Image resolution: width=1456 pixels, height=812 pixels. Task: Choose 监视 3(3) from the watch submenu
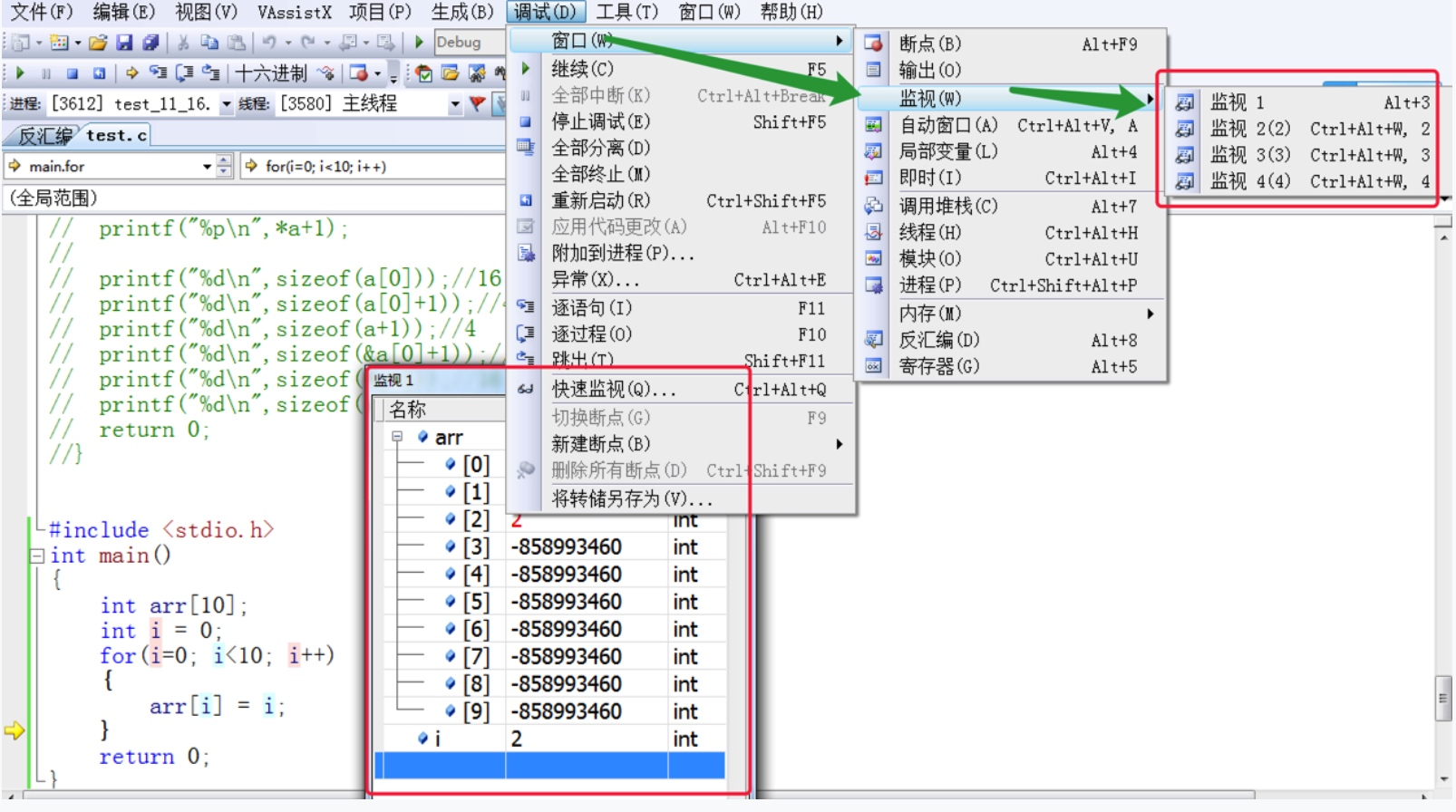point(1302,155)
